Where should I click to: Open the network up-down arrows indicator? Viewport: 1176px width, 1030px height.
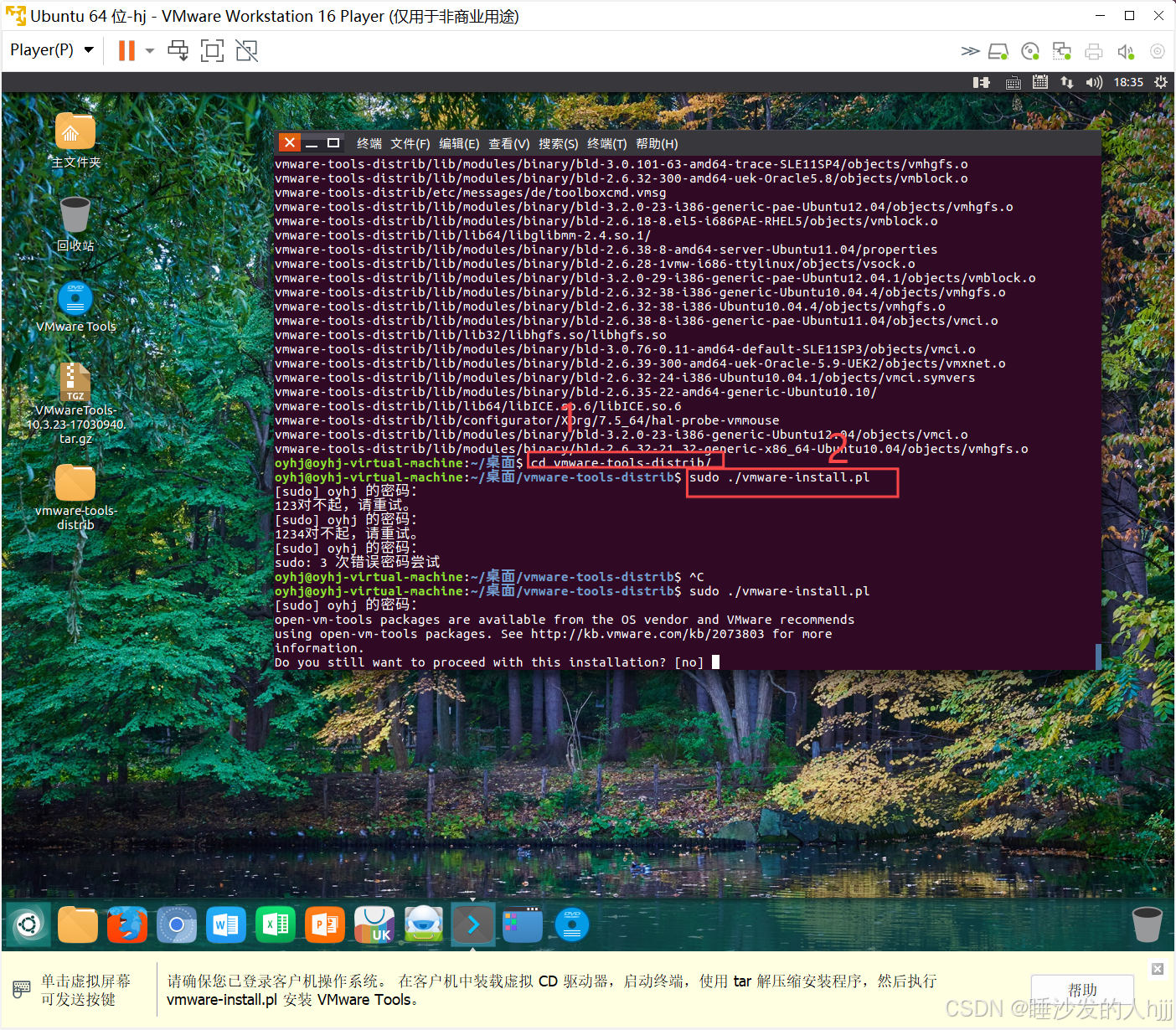click(1067, 82)
